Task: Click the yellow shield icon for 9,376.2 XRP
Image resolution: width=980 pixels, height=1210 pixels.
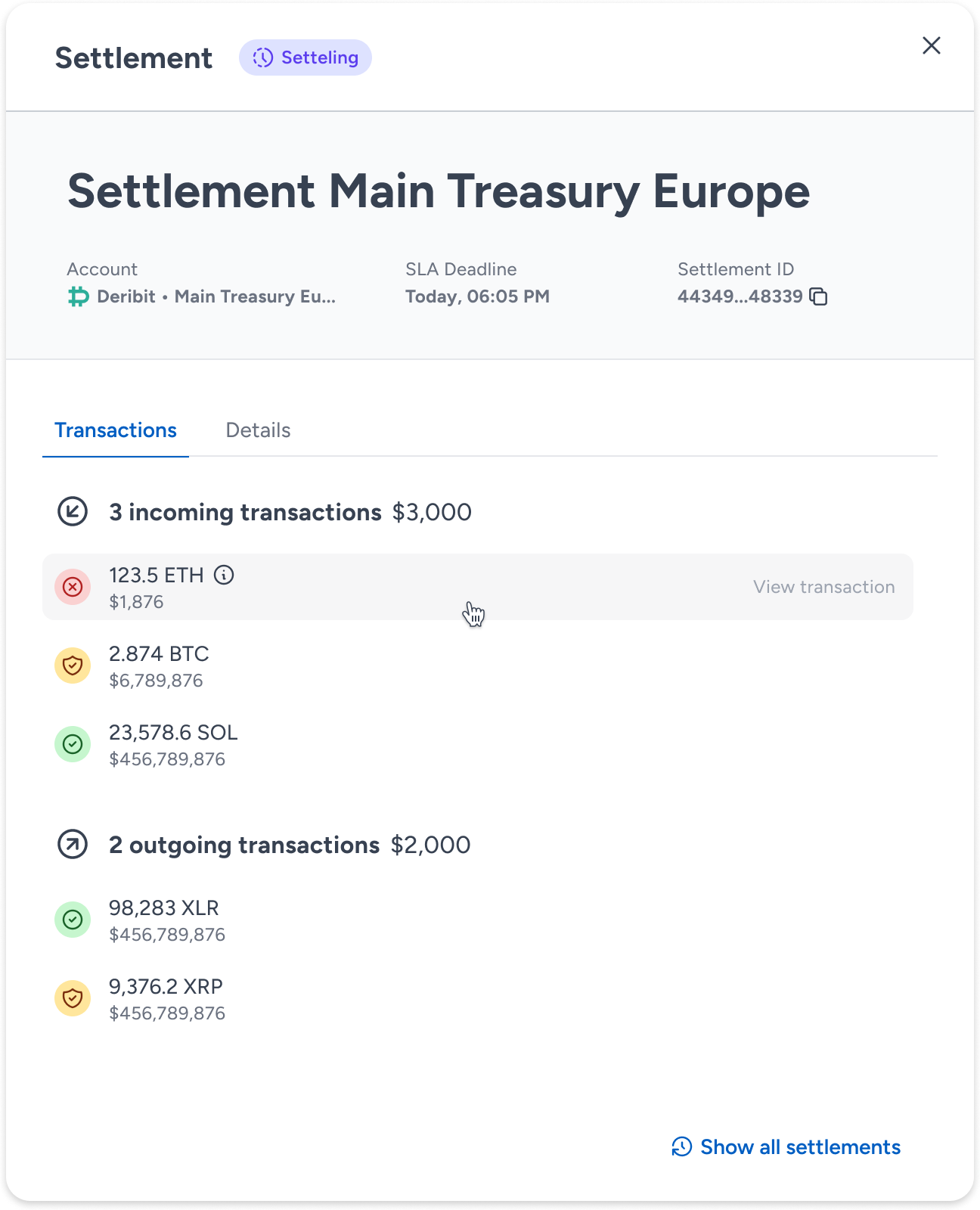Action: (x=73, y=998)
